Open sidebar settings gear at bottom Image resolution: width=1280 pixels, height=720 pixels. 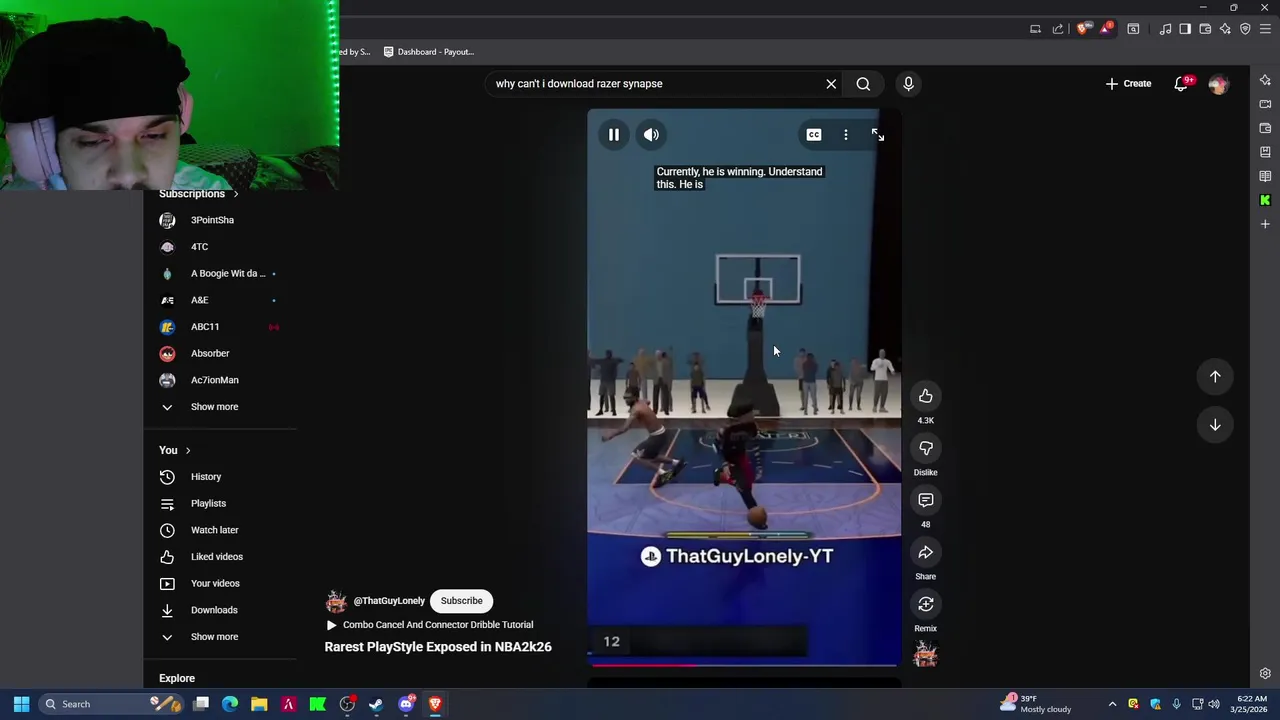pos(1265,674)
